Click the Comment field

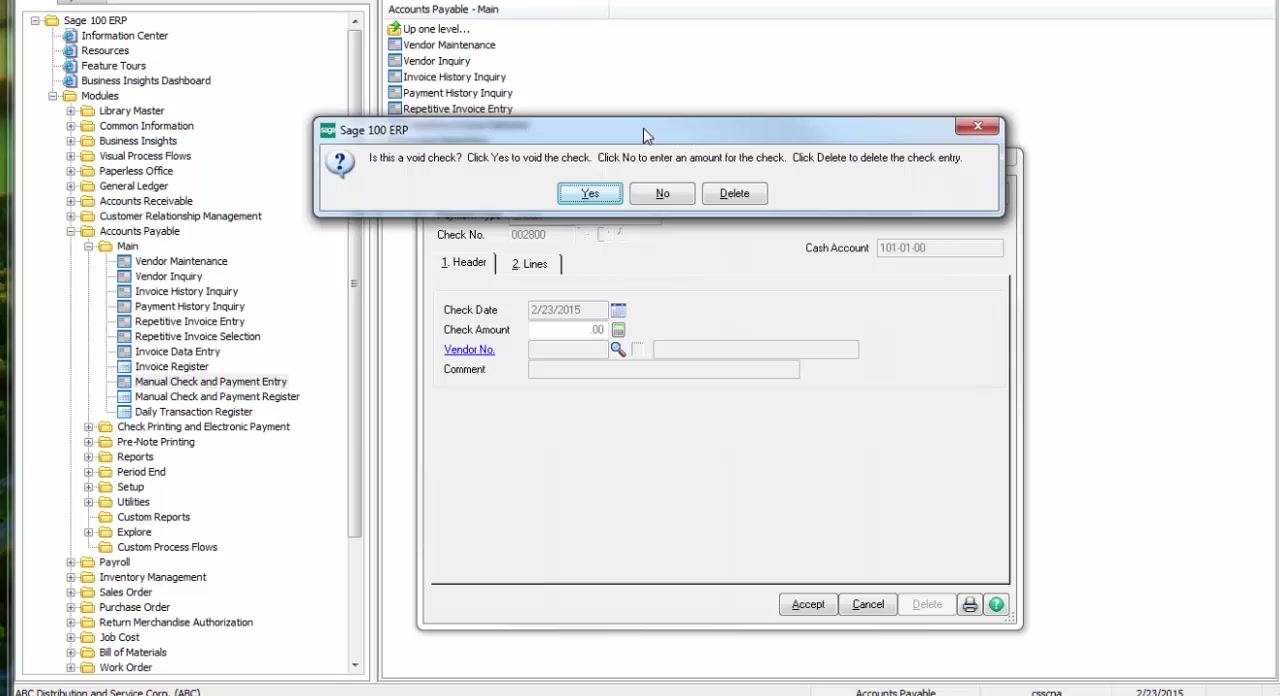(x=664, y=370)
